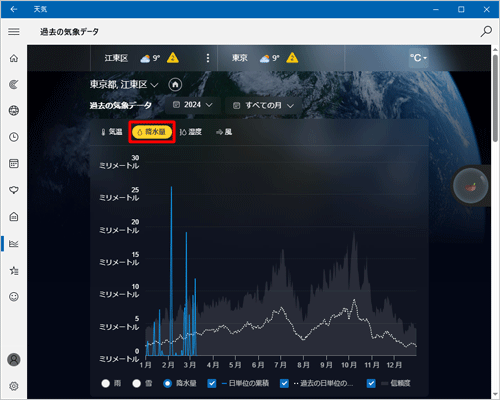
Task: Expand the 東京都, 江東区 location dropdown
Action: (124, 85)
